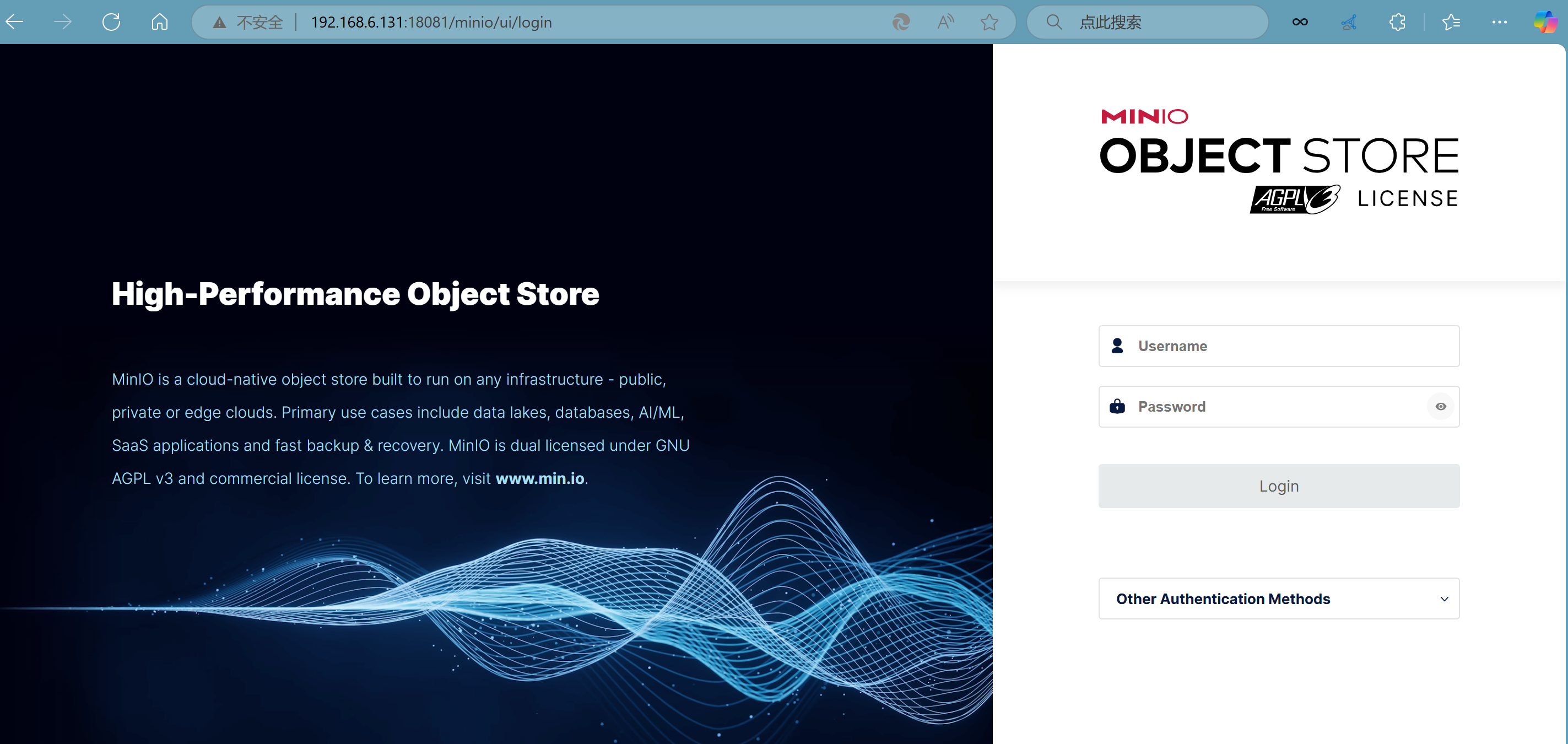Click the browser back arrow

click(x=15, y=23)
